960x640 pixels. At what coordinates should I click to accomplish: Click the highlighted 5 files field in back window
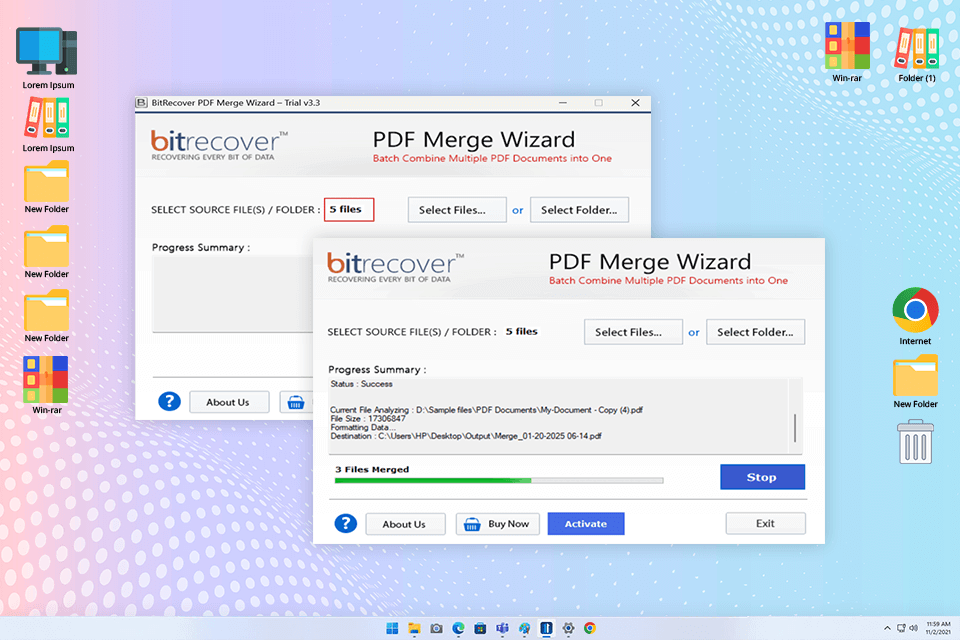click(349, 209)
